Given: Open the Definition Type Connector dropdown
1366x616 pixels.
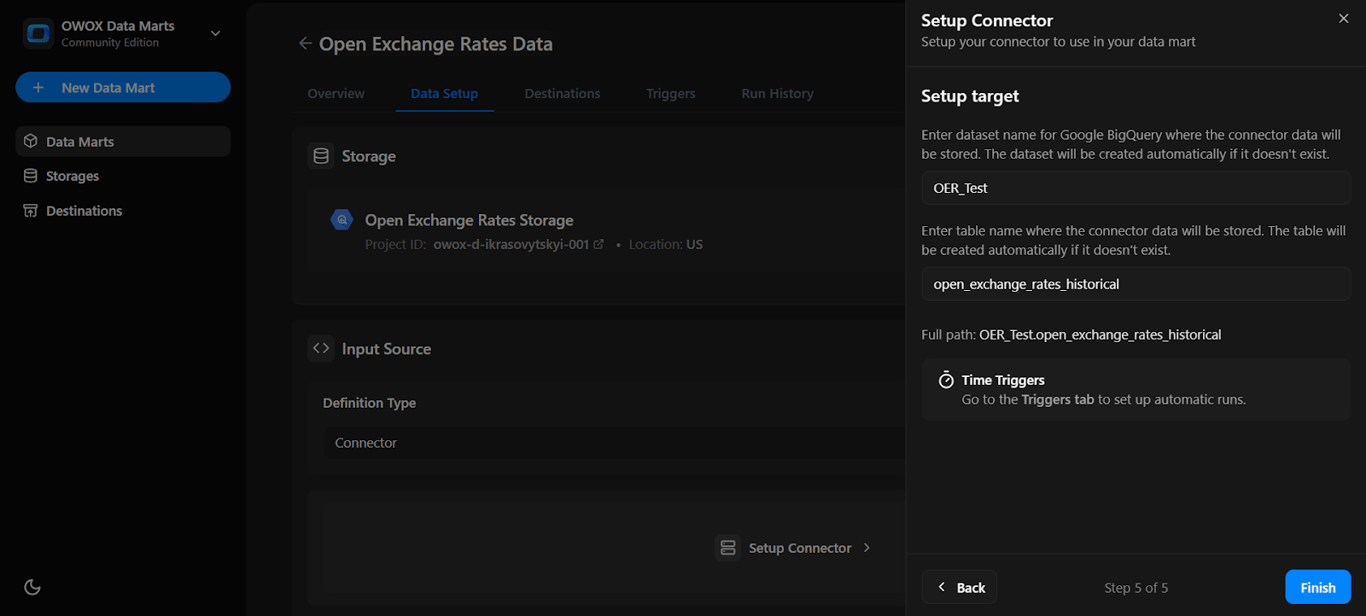Looking at the screenshot, I should point(613,443).
